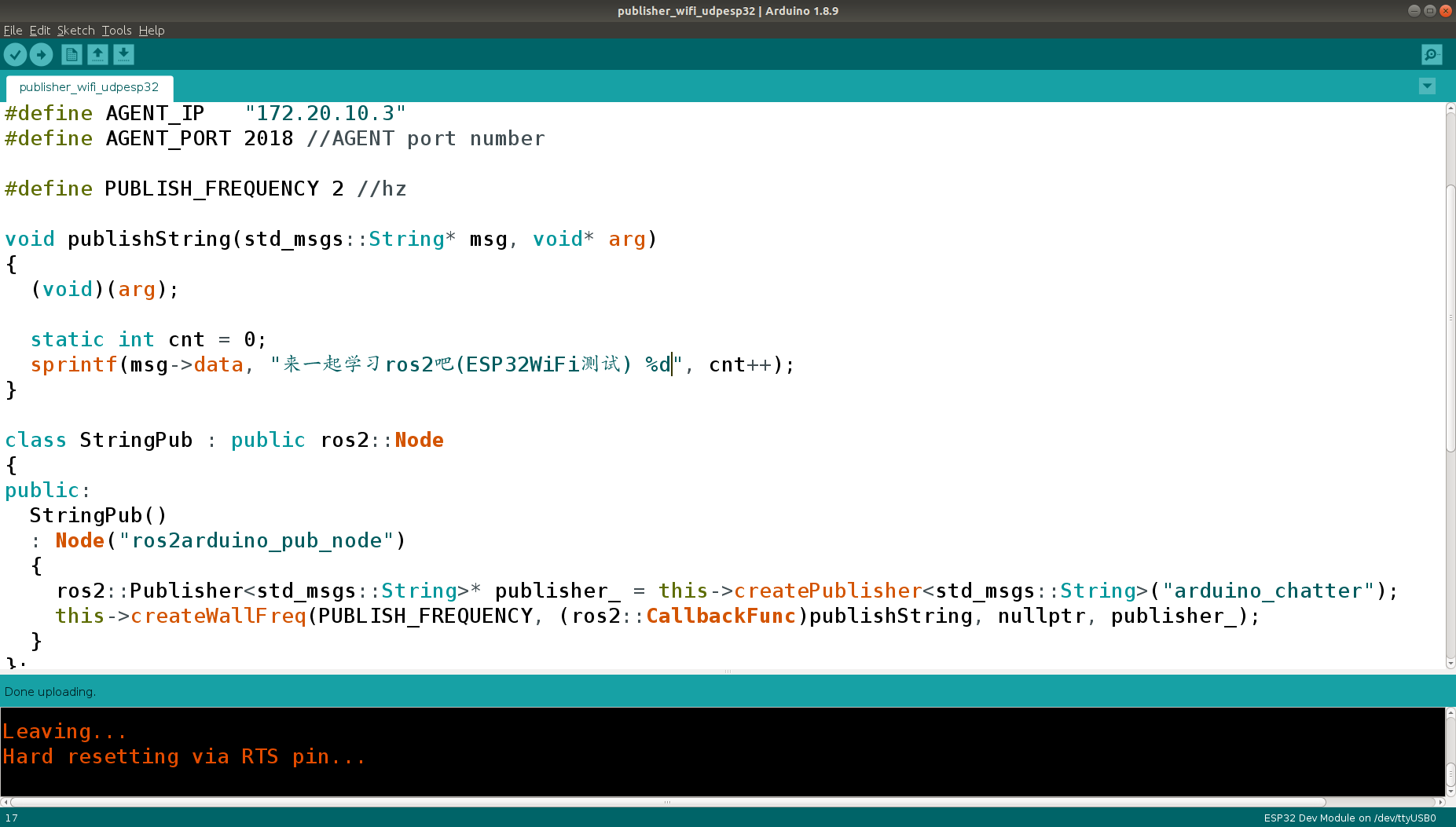Save the sketch with Save icon
The height and width of the screenshot is (827, 1456).
coord(123,55)
